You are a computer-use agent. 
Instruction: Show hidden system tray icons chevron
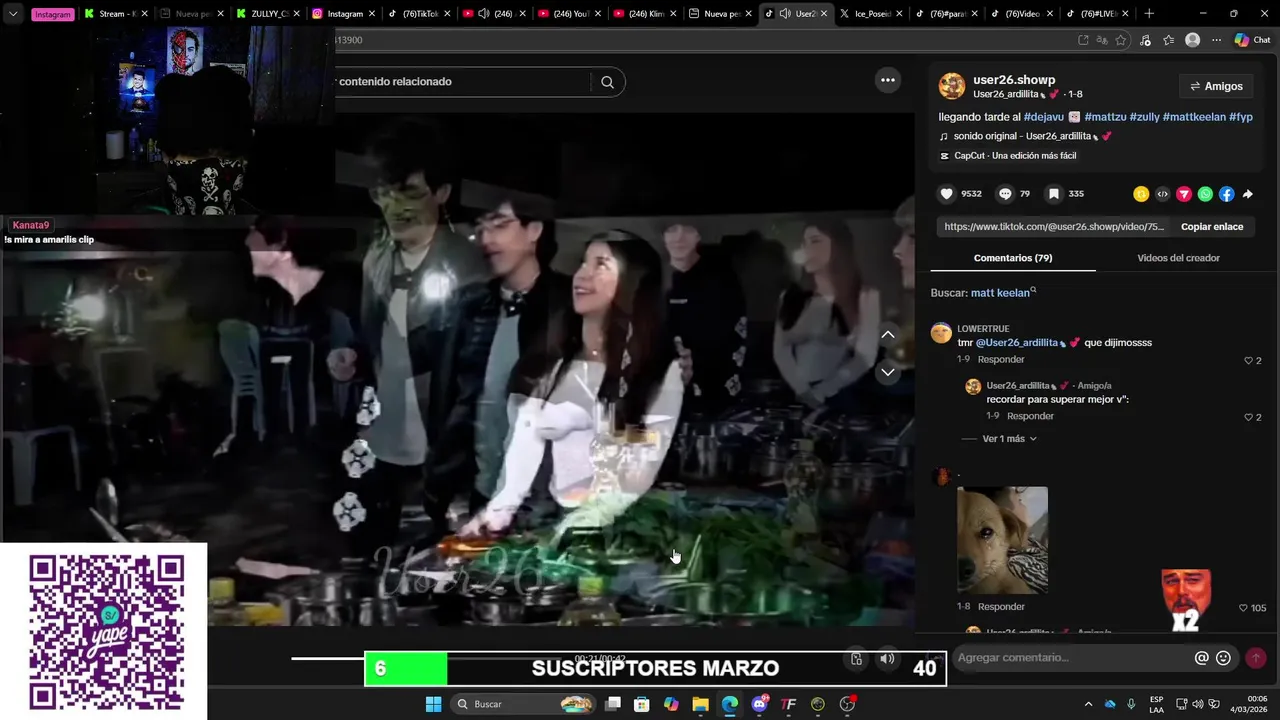pyautogui.click(x=1088, y=704)
